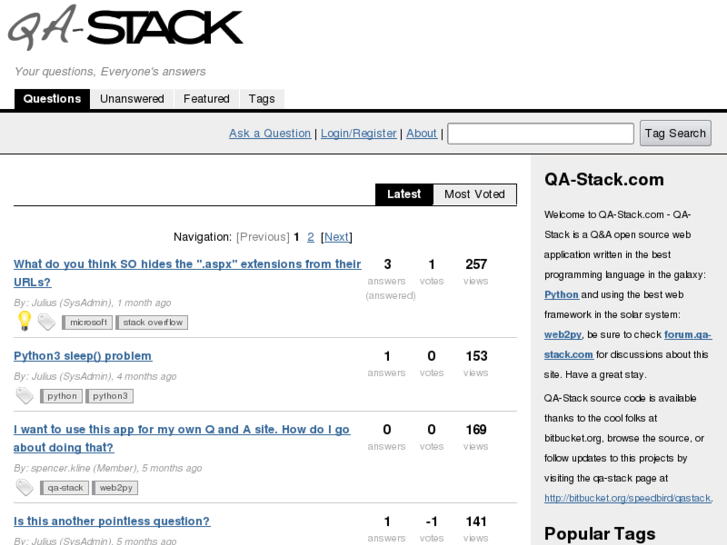727x545 pixels.
Task: Click the '-1' votes value
Action: pyautogui.click(x=431, y=522)
